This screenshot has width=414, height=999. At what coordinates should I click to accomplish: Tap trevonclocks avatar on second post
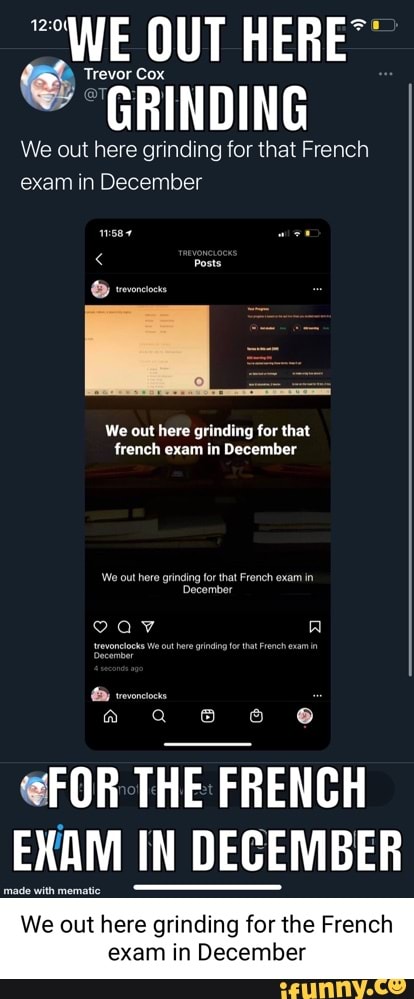pyautogui.click(x=100, y=694)
